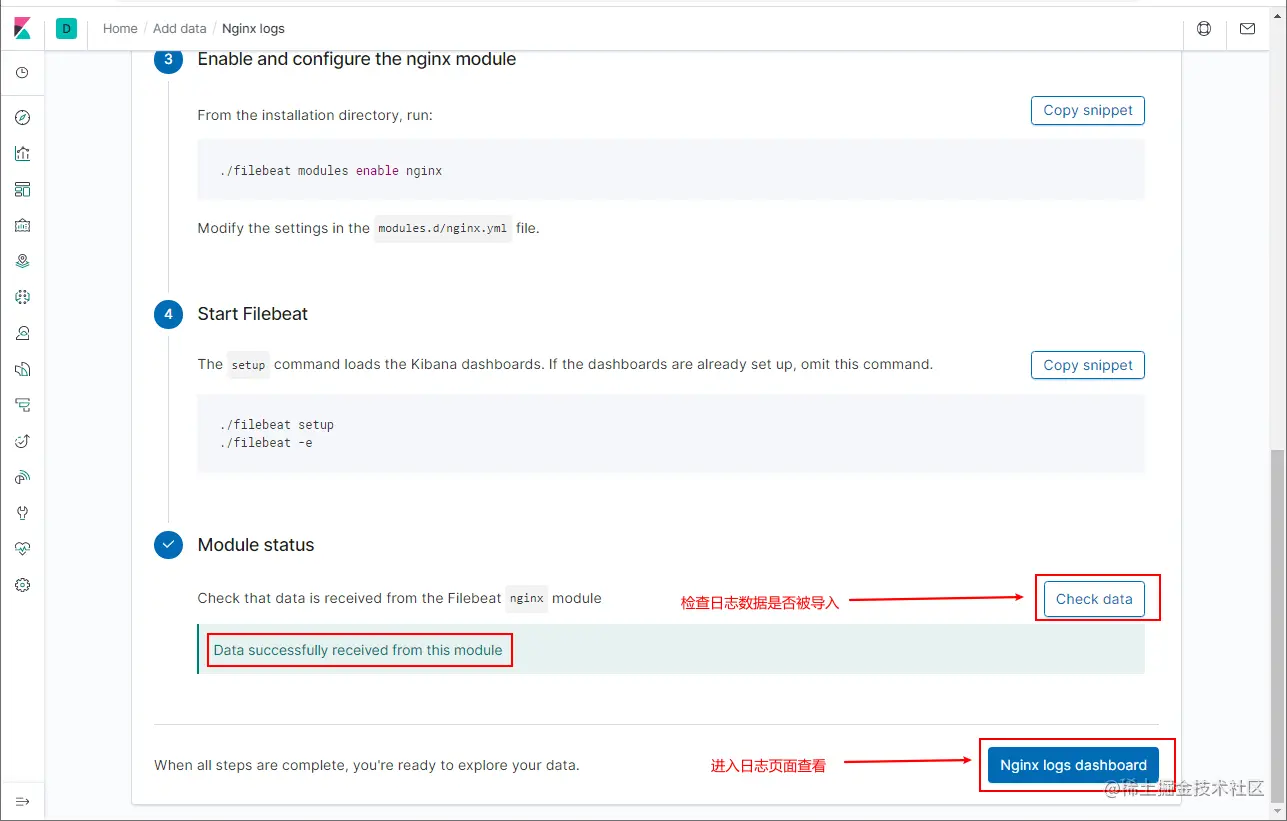
Task: Open Stack Monitoring heartbeat icon
Action: (x=22, y=549)
